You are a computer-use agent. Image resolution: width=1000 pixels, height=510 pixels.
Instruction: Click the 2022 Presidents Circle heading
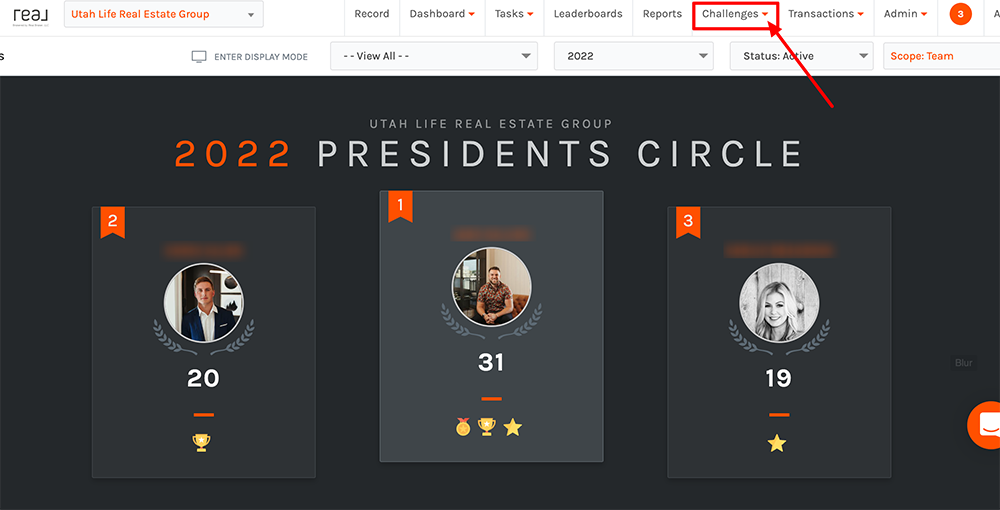tap(489, 154)
